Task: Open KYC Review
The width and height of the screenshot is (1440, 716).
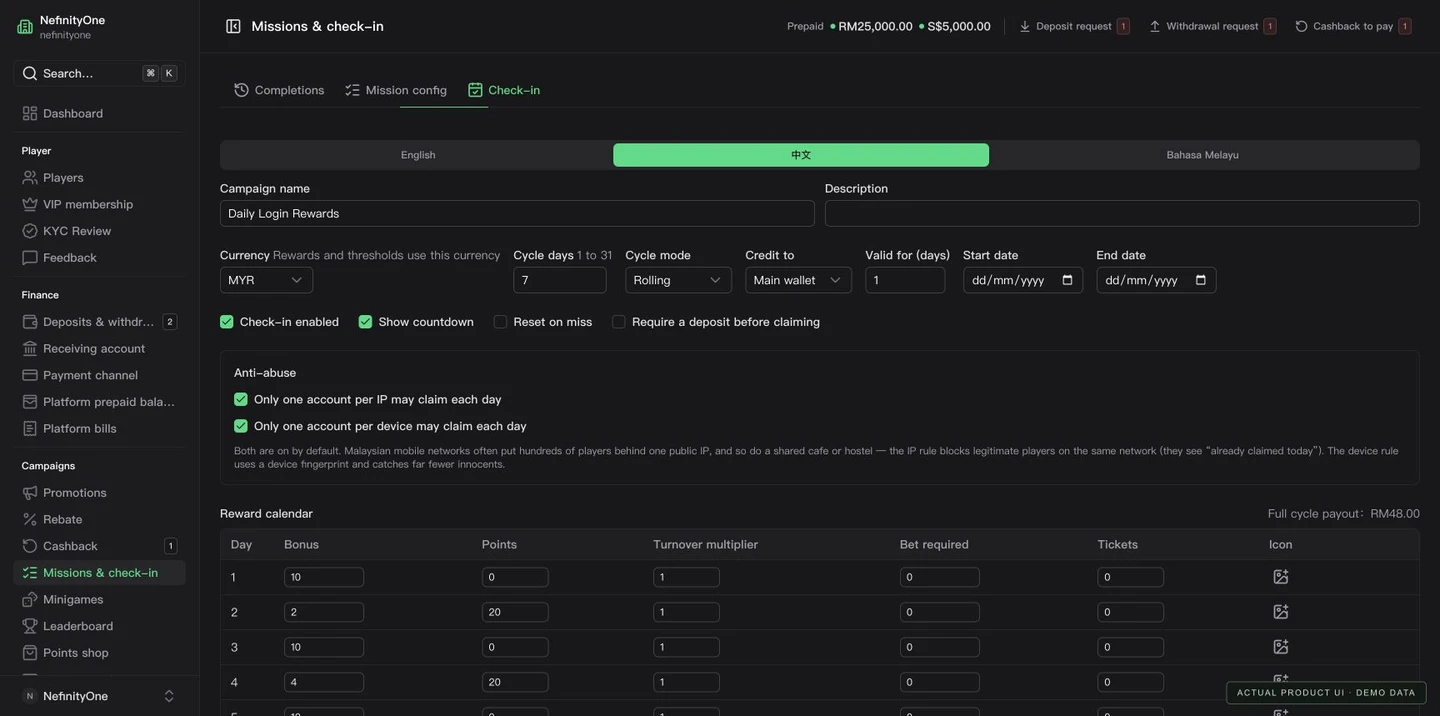Action: point(100,231)
